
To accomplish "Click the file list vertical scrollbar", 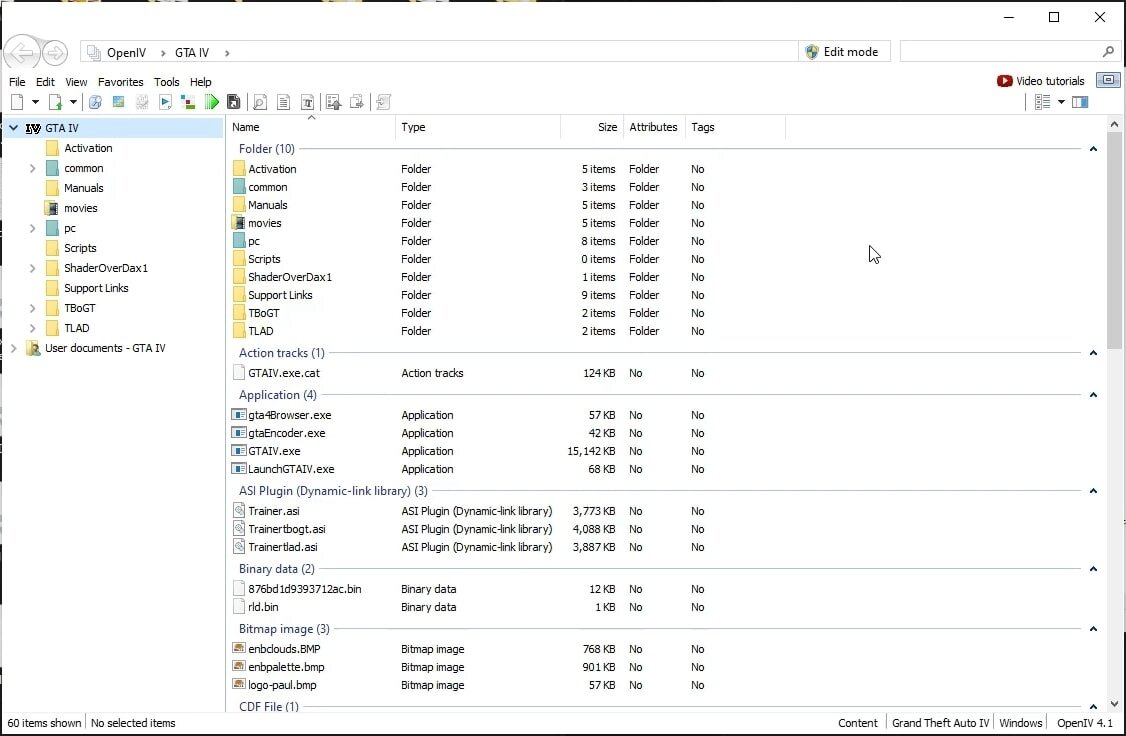I will [1114, 241].
